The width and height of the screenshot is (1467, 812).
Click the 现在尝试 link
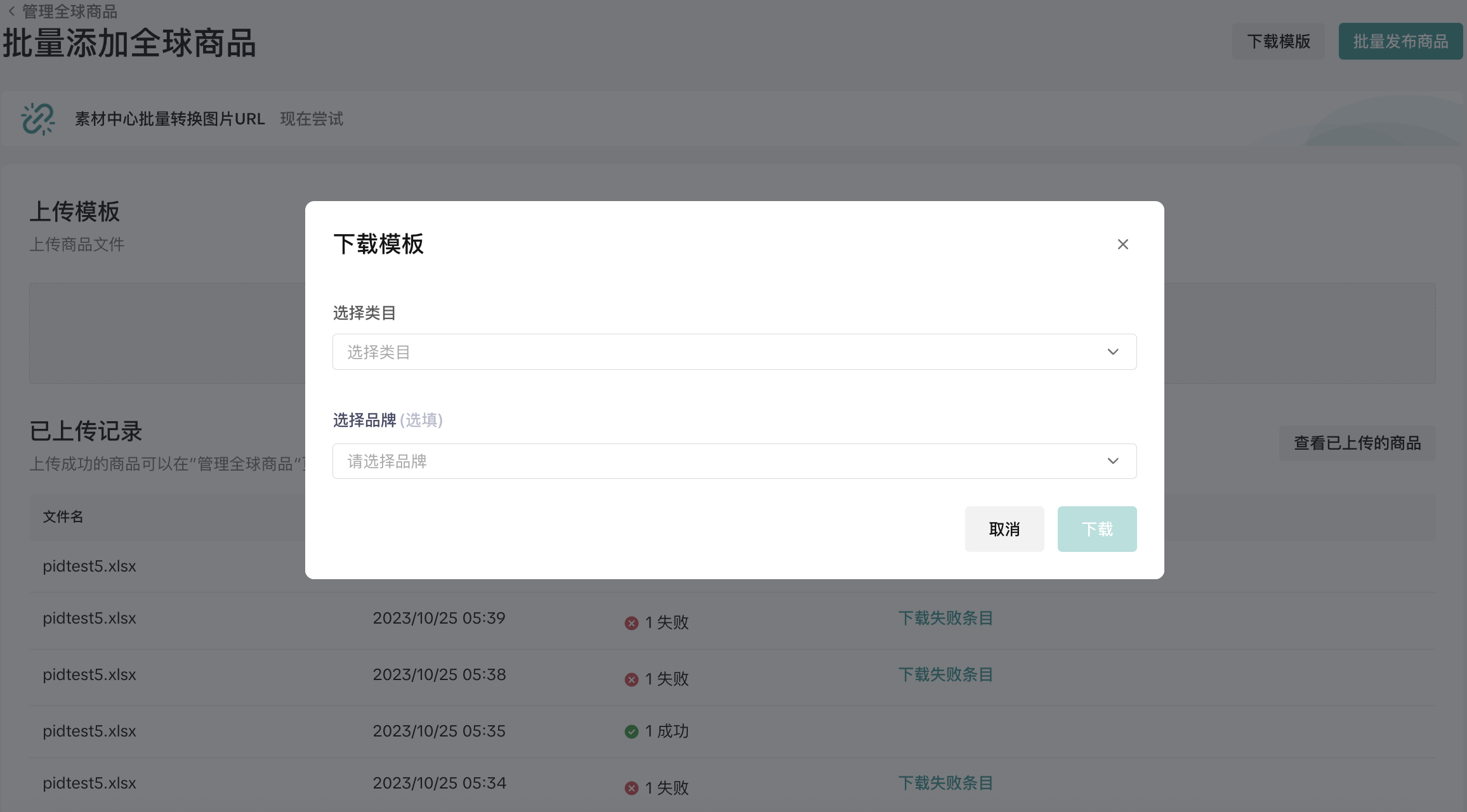tap(312, 119)
